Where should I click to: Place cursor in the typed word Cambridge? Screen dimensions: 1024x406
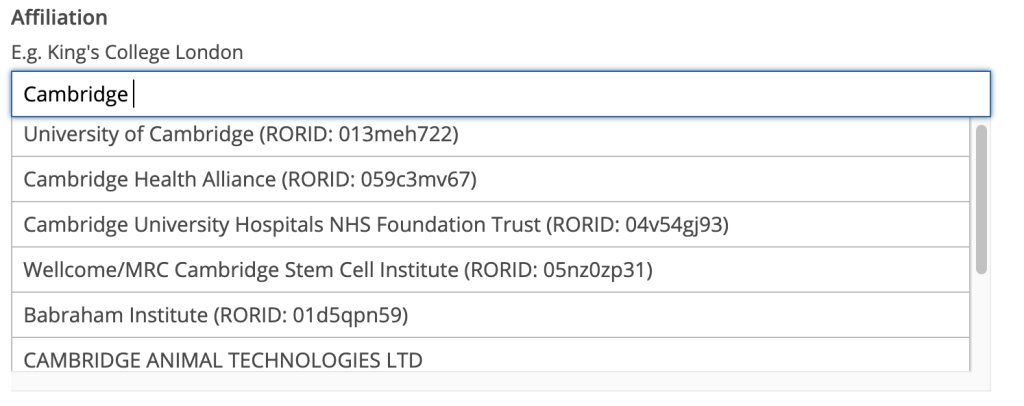76,95
